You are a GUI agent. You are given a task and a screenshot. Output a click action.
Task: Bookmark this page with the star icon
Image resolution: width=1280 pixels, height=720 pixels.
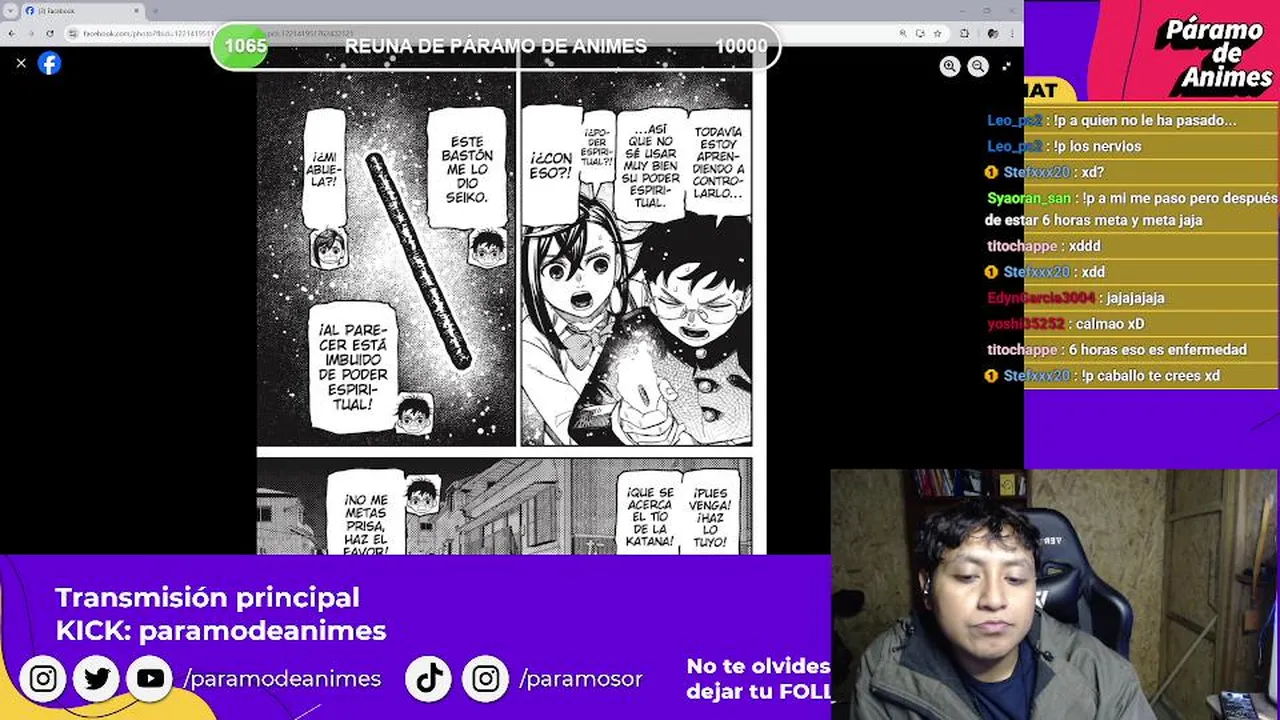[x=937, y=33]
